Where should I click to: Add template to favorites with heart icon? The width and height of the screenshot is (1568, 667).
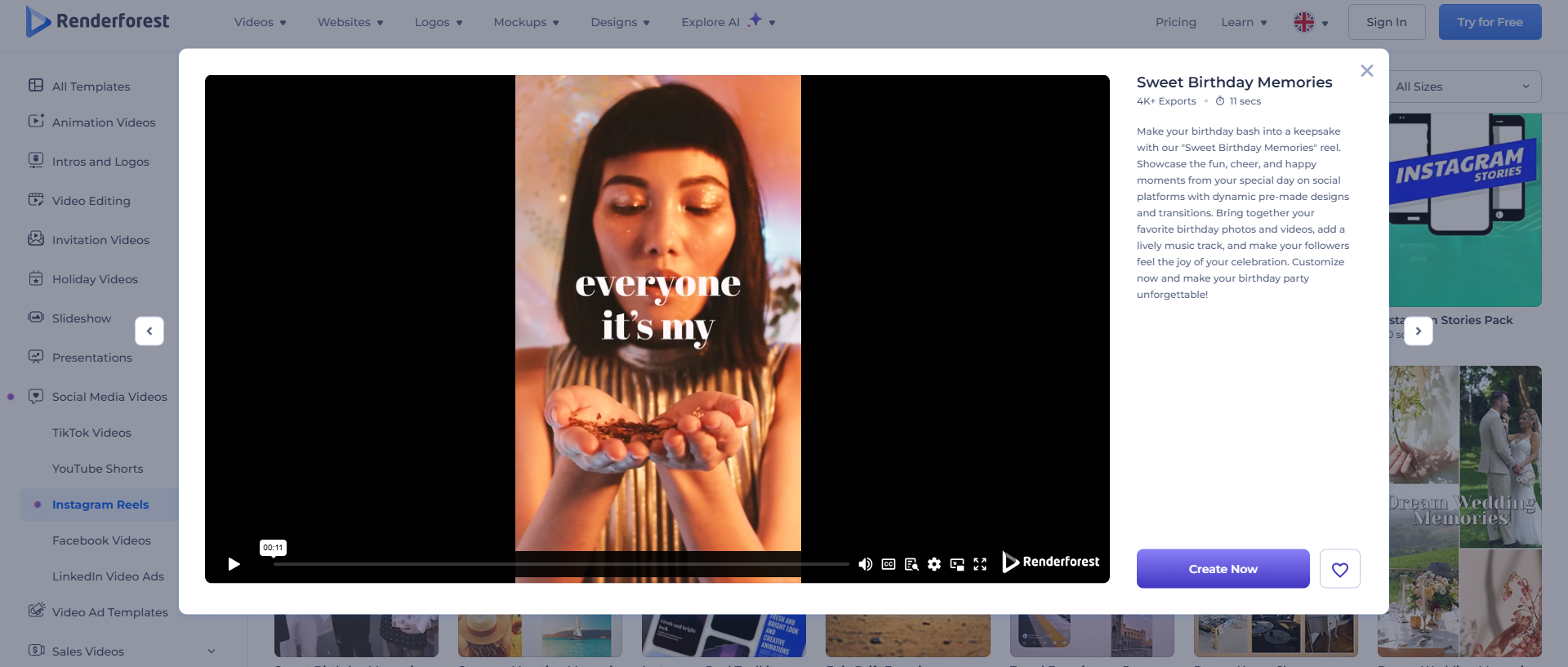(1340, 569)
